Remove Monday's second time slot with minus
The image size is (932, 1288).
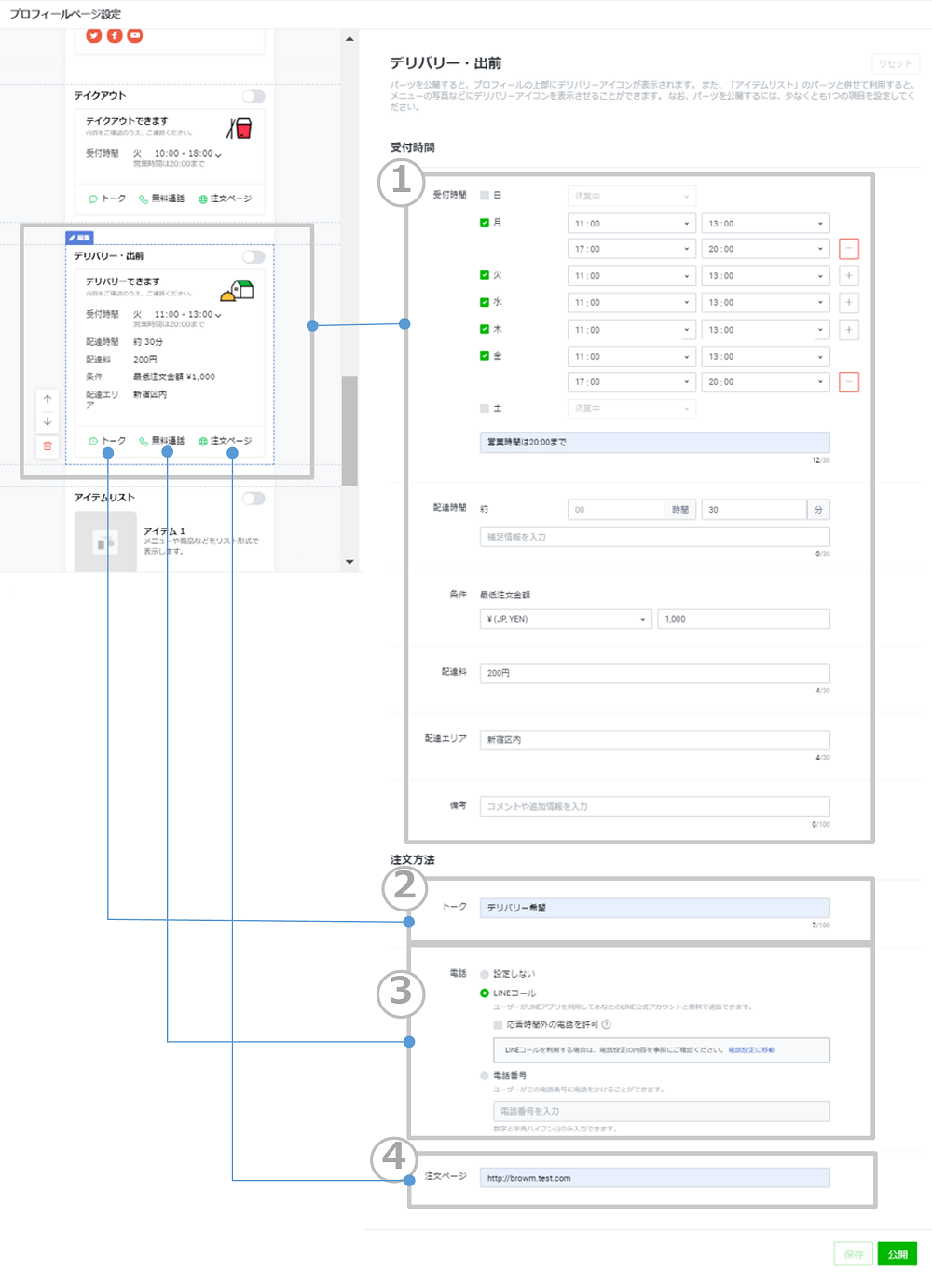(848, 249)
